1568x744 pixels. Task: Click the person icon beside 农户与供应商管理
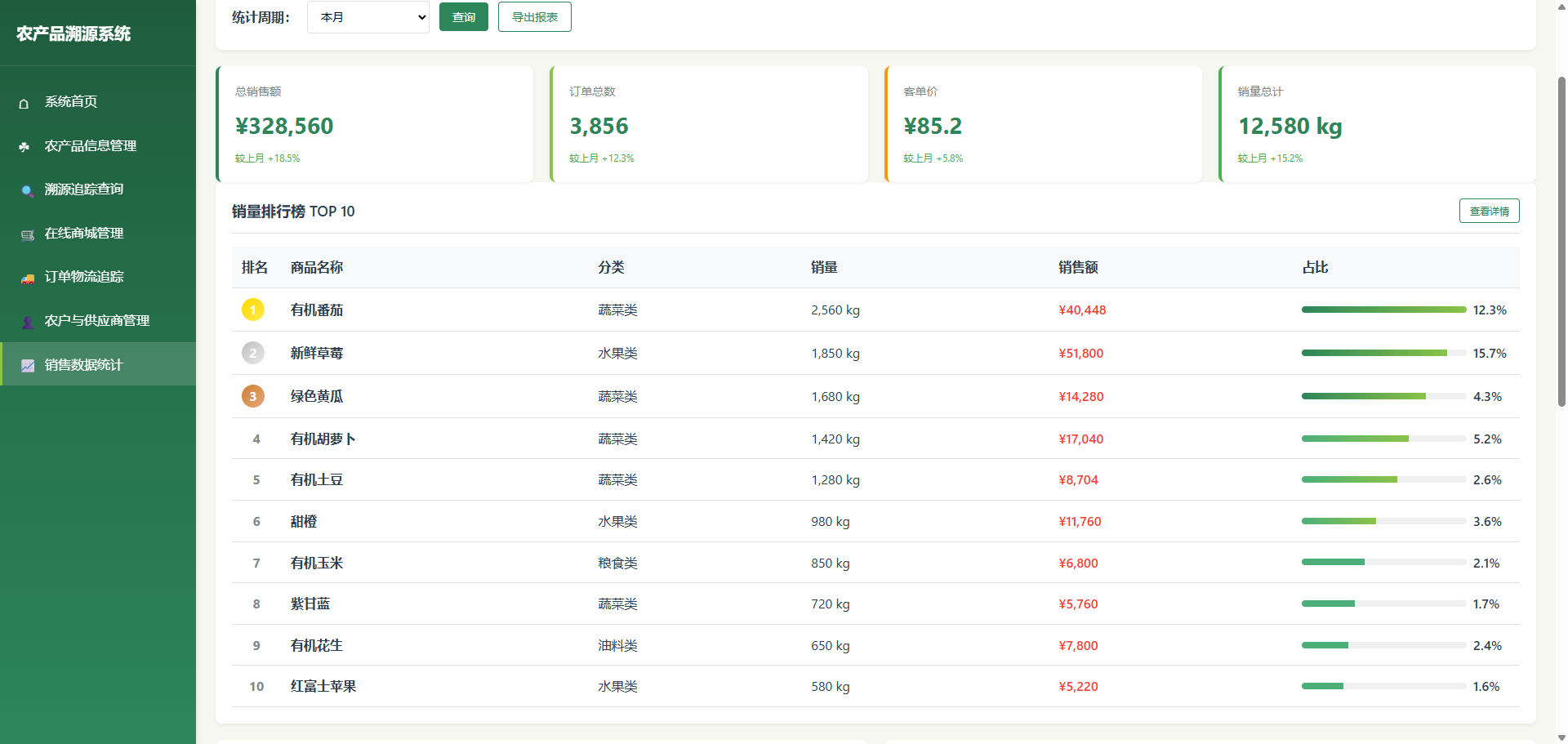click(x=27, y=322)
